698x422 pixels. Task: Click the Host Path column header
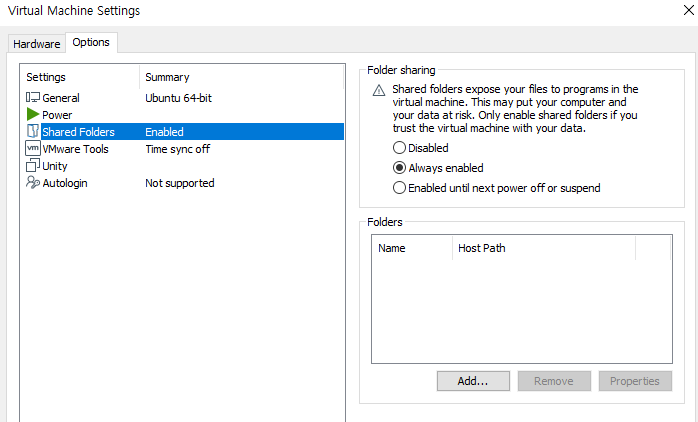coord(544,248)
